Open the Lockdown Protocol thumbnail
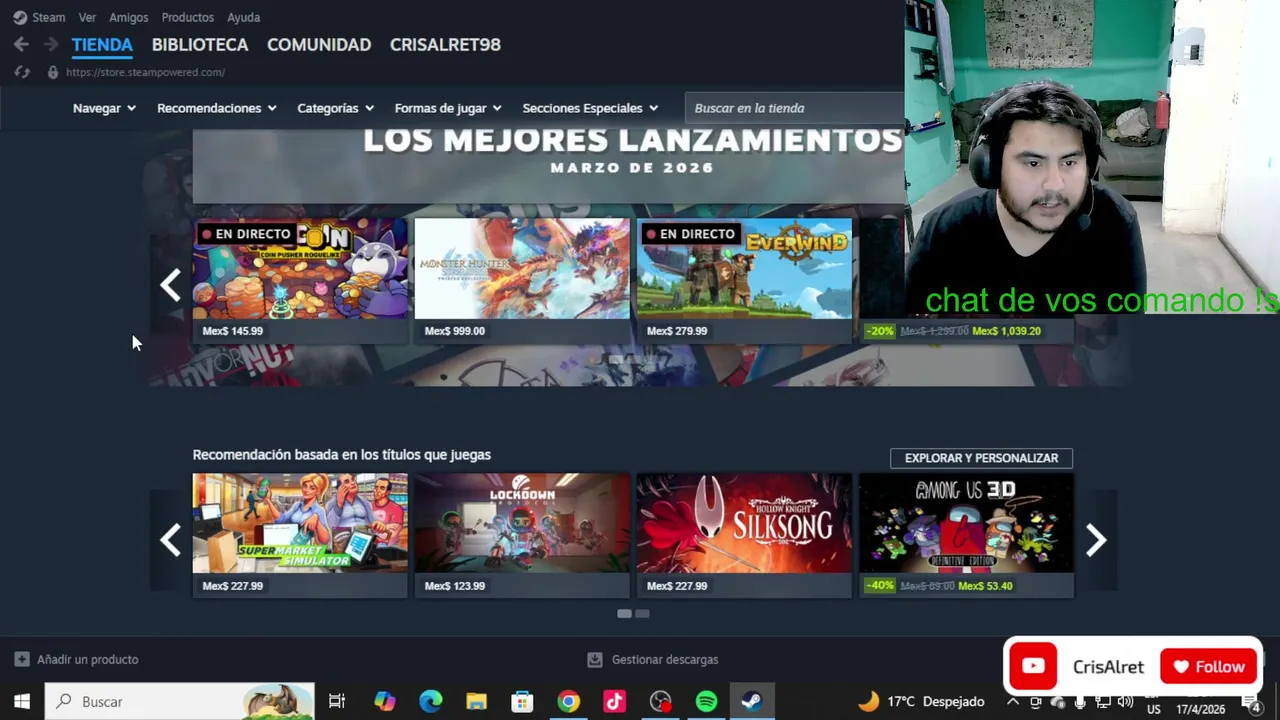This screenshot has height=720, width=1280. [522, 523]
